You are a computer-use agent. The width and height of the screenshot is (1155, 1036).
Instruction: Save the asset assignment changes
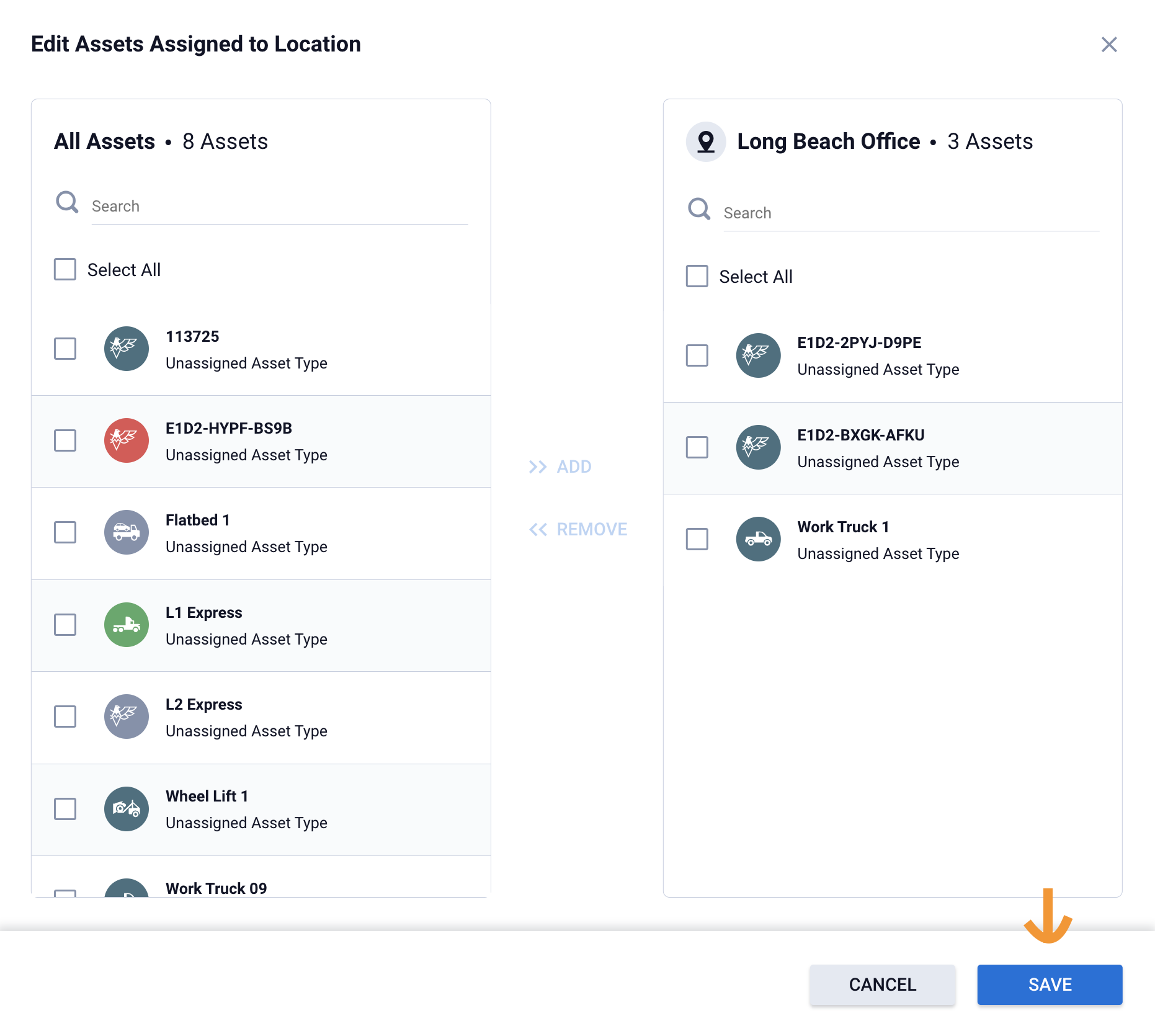point(1050,985)
